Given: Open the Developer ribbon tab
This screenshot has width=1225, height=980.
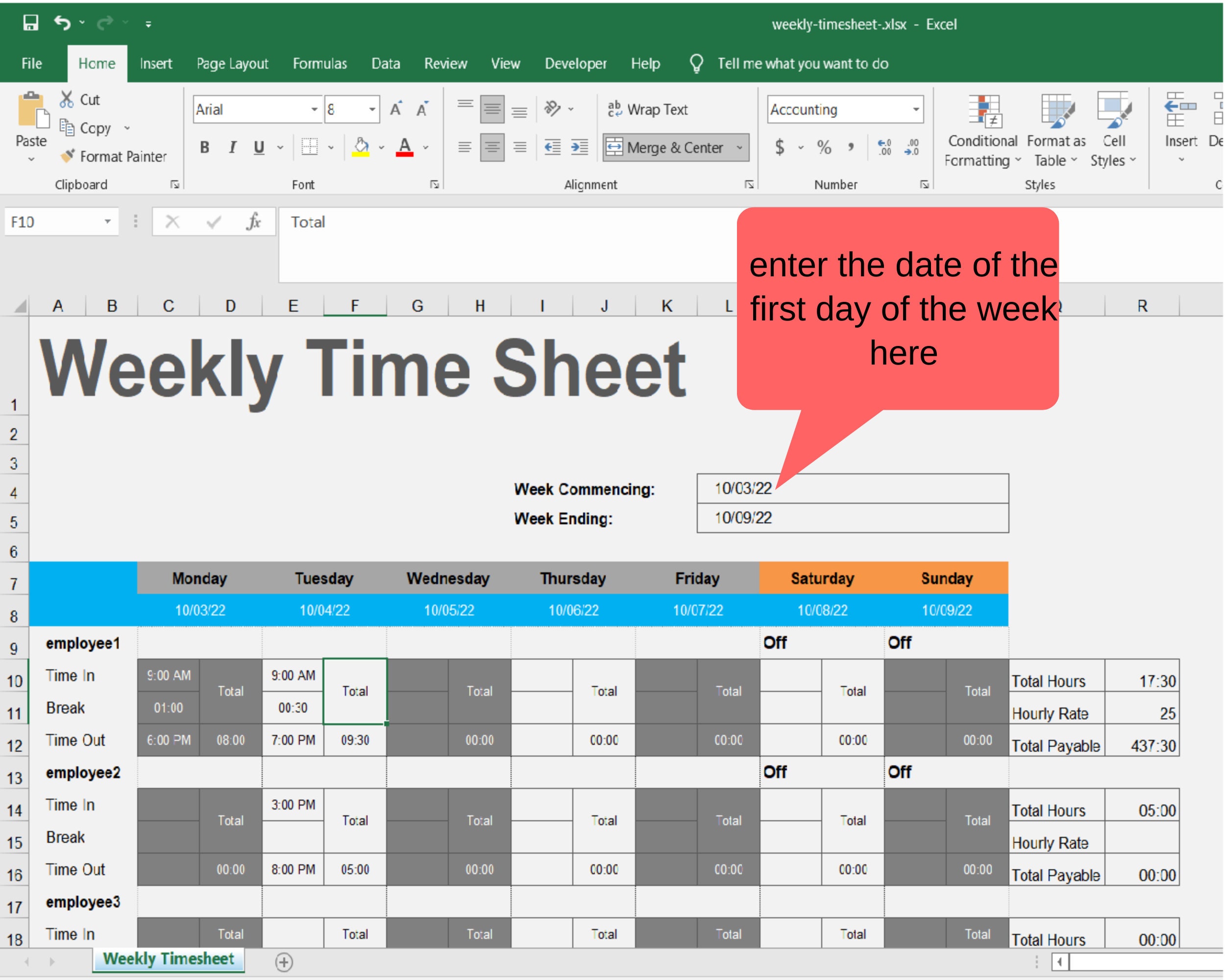Looking at the screenshot, I should point(575,64).
